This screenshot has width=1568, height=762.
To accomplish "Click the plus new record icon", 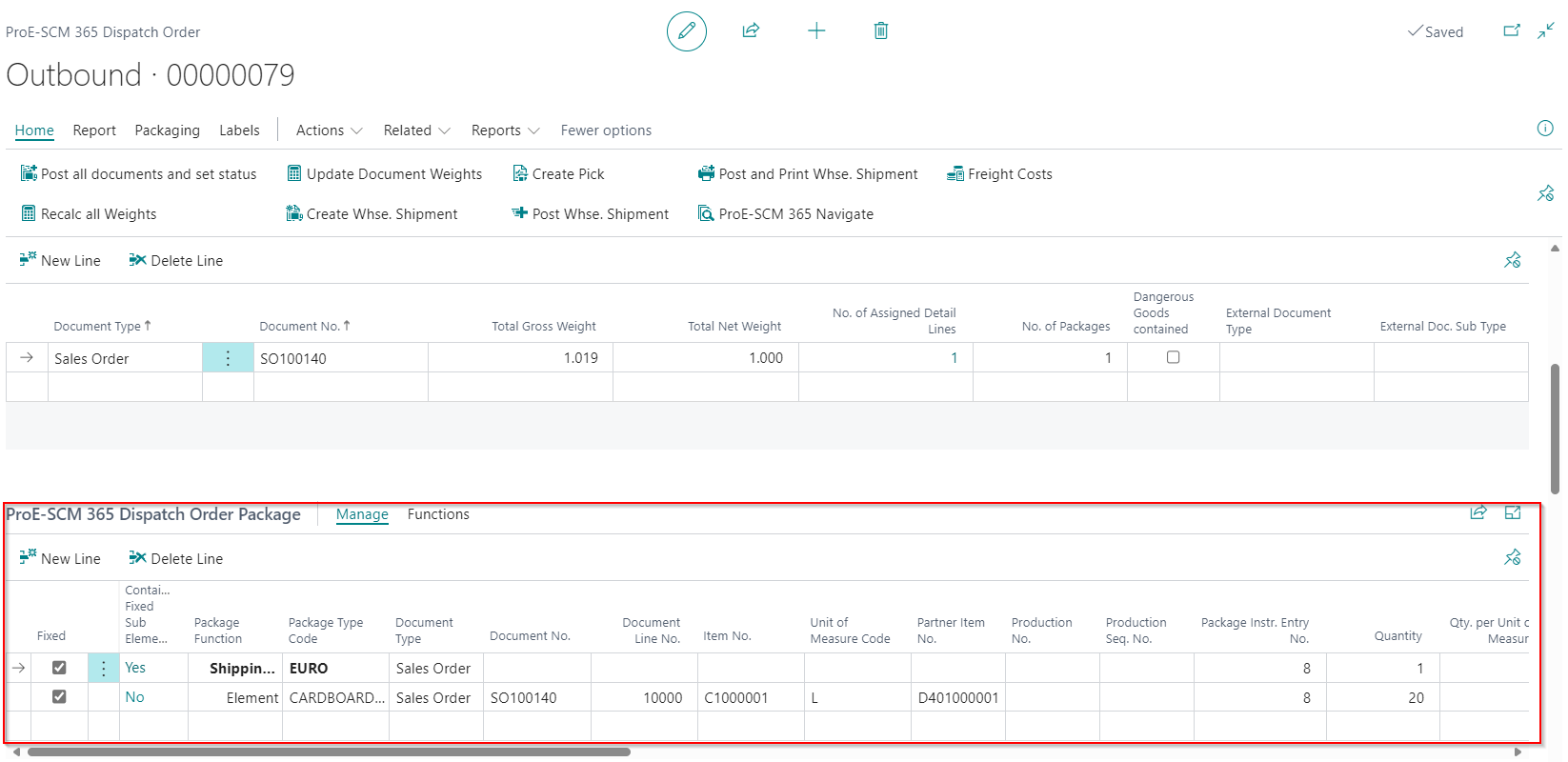I will click(x=816, y=30).
